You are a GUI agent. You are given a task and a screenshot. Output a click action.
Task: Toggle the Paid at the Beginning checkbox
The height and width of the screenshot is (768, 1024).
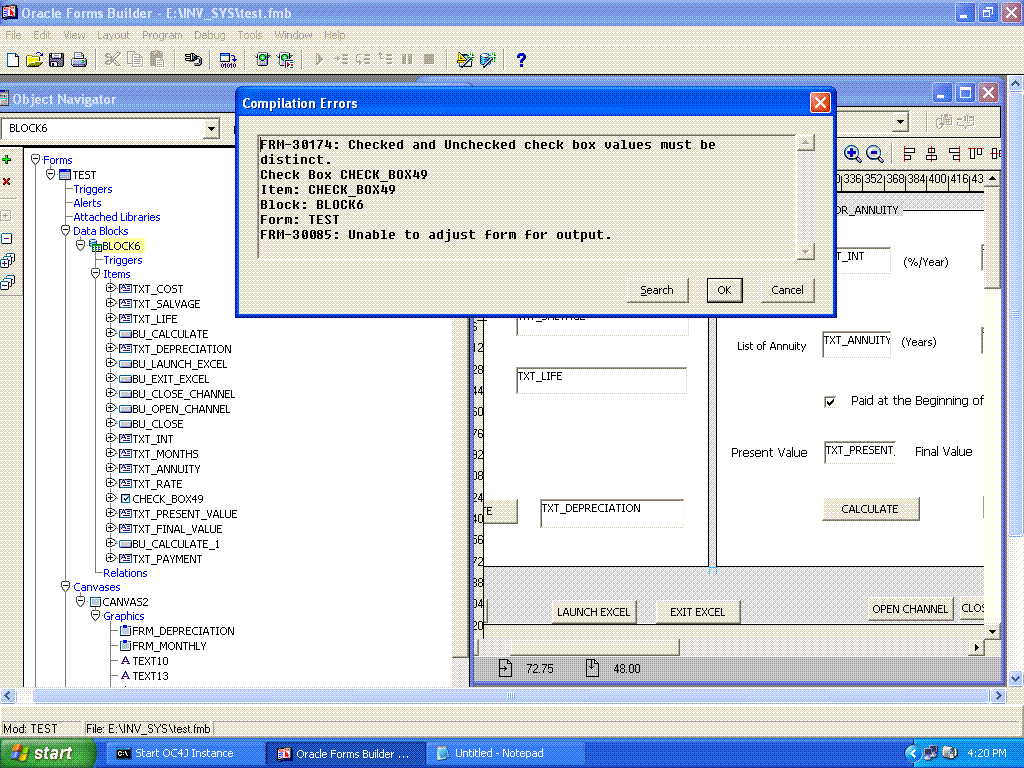pyautogui.click(x=830, y=402)
